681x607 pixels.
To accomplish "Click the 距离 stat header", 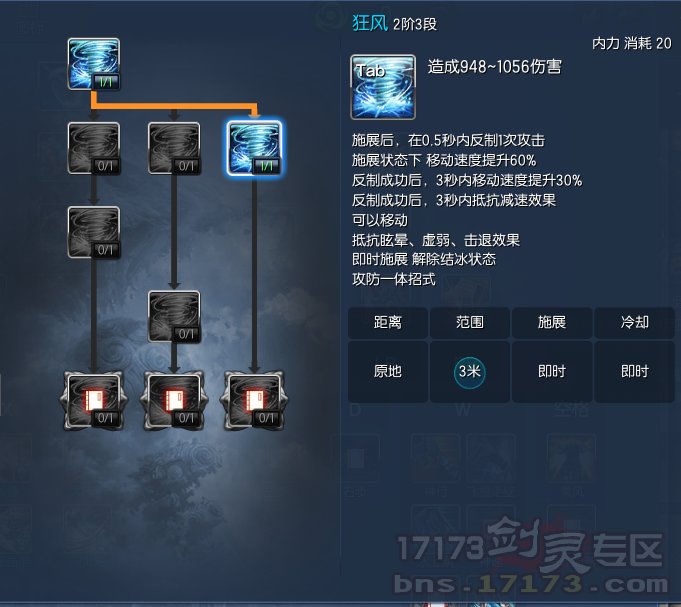I will (388, 323).
